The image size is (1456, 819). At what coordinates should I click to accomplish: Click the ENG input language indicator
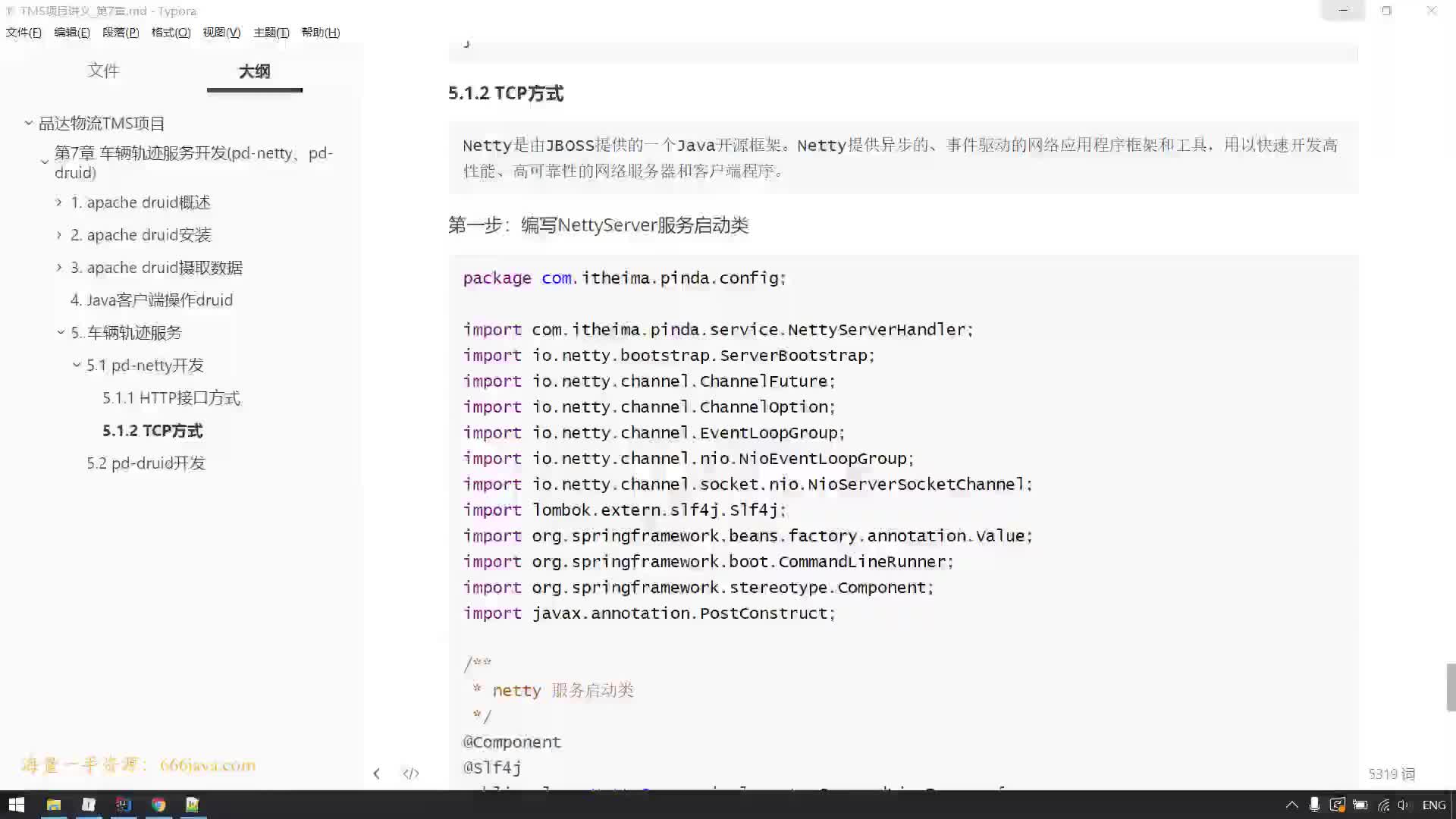tap(1434, 805)
